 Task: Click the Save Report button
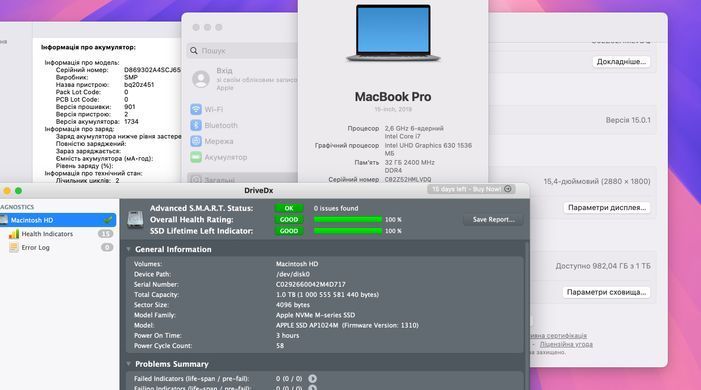[x=494, y=220]
